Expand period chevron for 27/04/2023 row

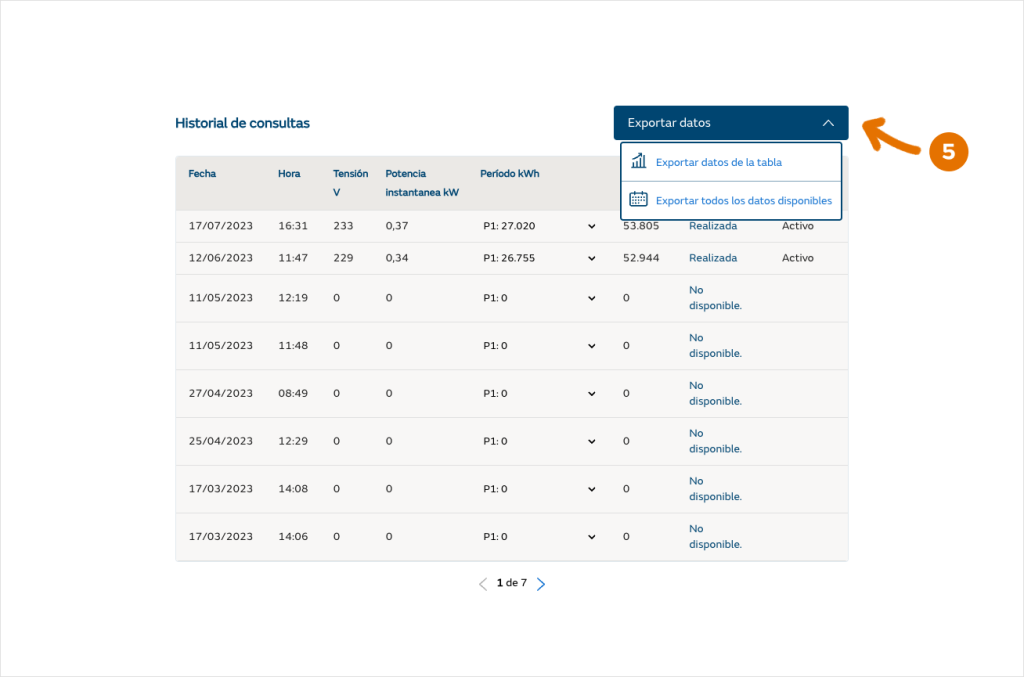pos(591,393)
